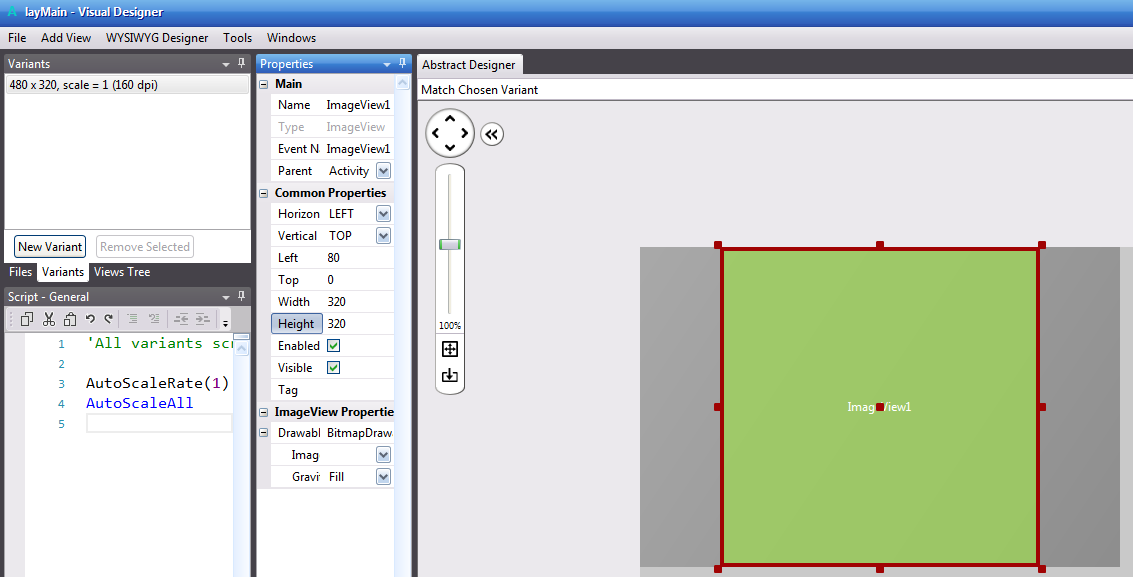Pin the Properties panel
This screenshot has height=577, width=1133.
coord(402,64)
